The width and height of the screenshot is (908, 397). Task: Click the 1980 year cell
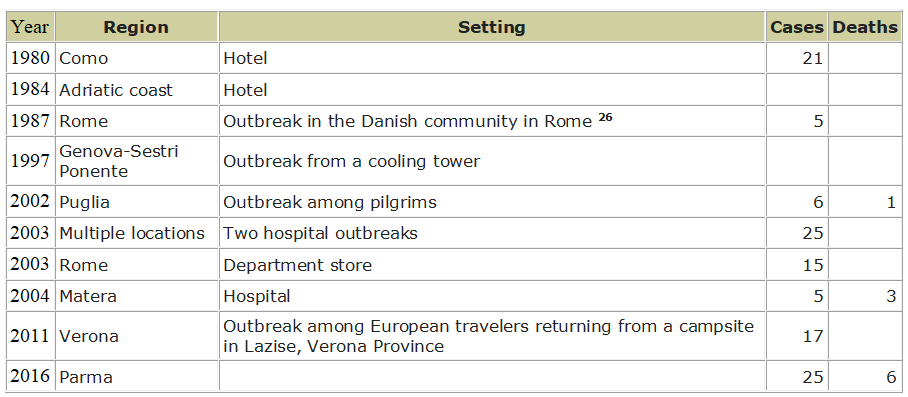[x=31, y=58]
